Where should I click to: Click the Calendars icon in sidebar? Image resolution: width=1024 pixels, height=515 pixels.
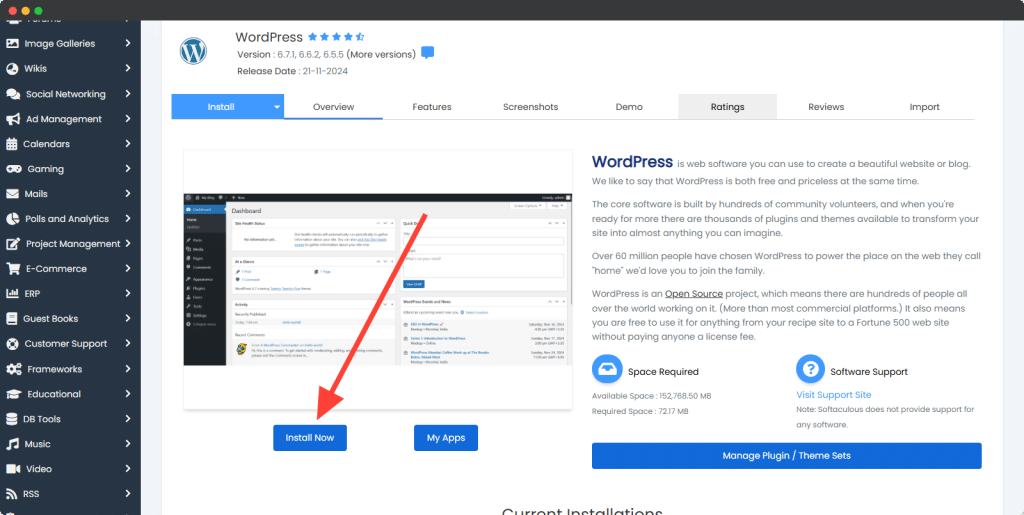coord(12,144)
